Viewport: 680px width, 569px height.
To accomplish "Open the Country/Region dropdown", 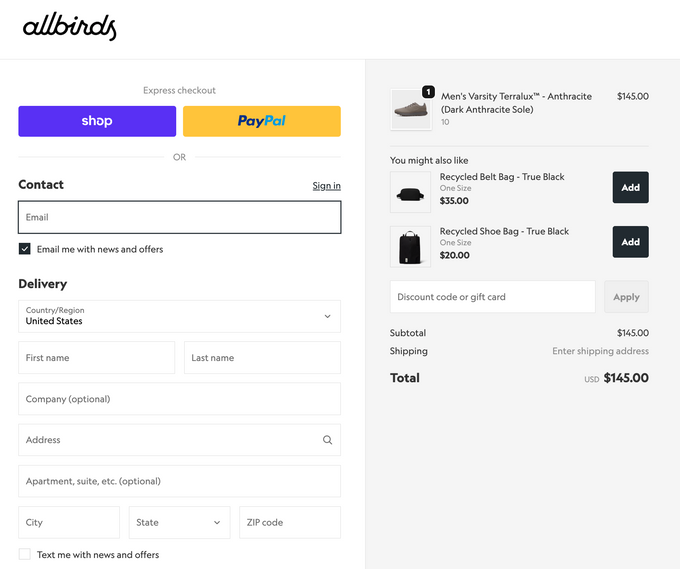I will pyautogui.click(x=180, y=316).
